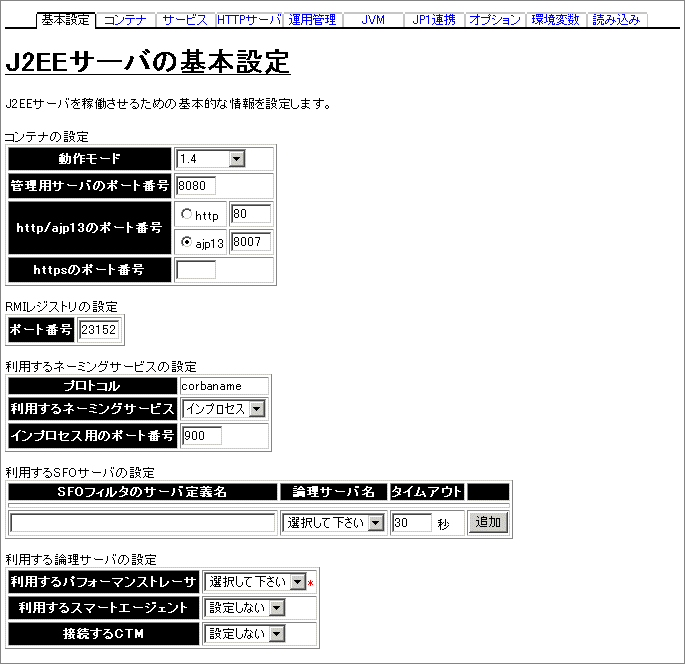Go to the HTTPサーバ tab
Screen dimensions: 685x664
click(249, 20)
